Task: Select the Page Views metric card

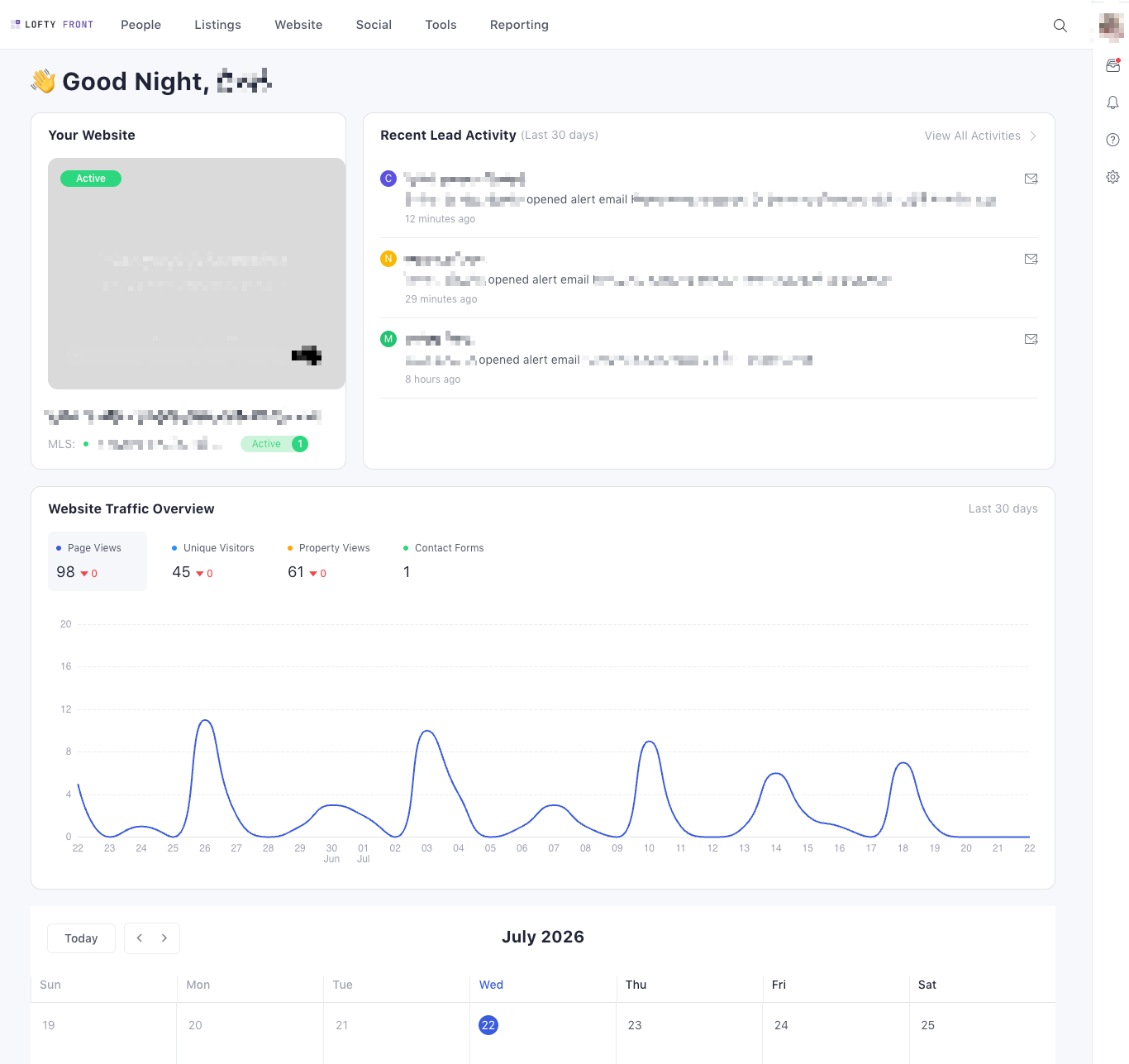Action: coord(98,561)
